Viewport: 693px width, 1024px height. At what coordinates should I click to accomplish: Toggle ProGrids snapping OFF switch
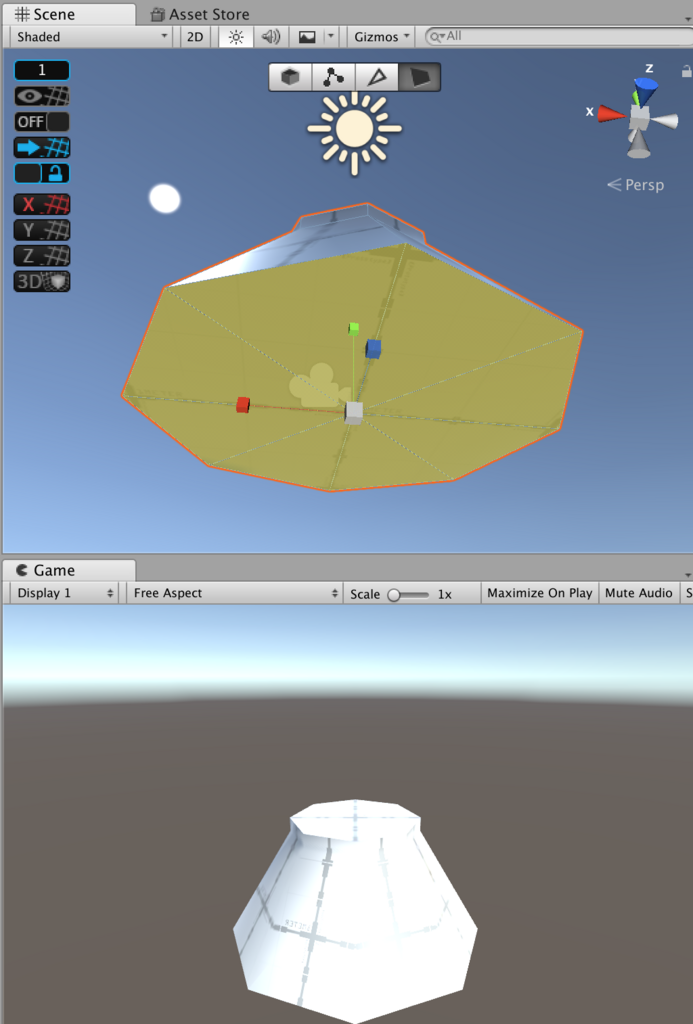[x=42, y=121]
